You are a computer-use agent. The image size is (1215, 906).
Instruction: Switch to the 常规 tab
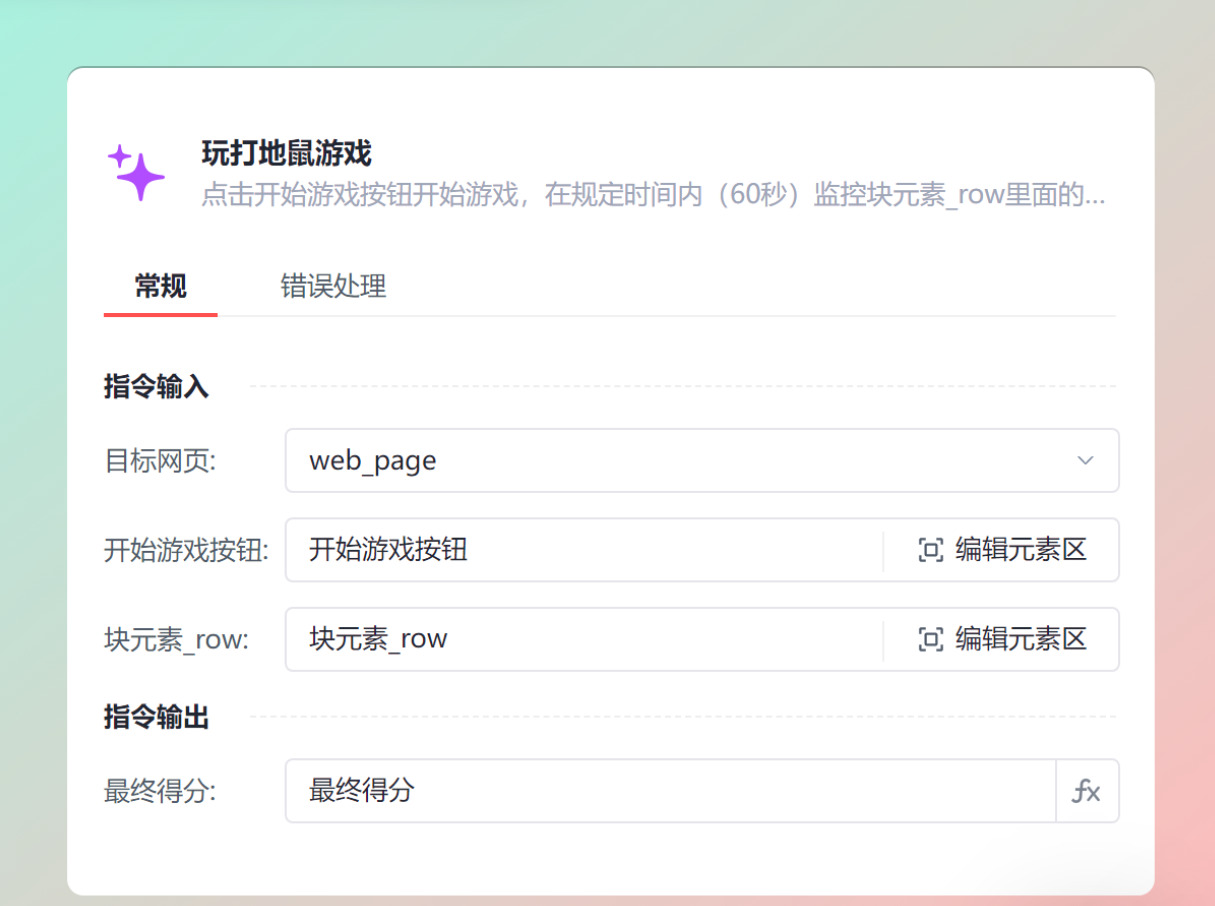click(160, 287)
